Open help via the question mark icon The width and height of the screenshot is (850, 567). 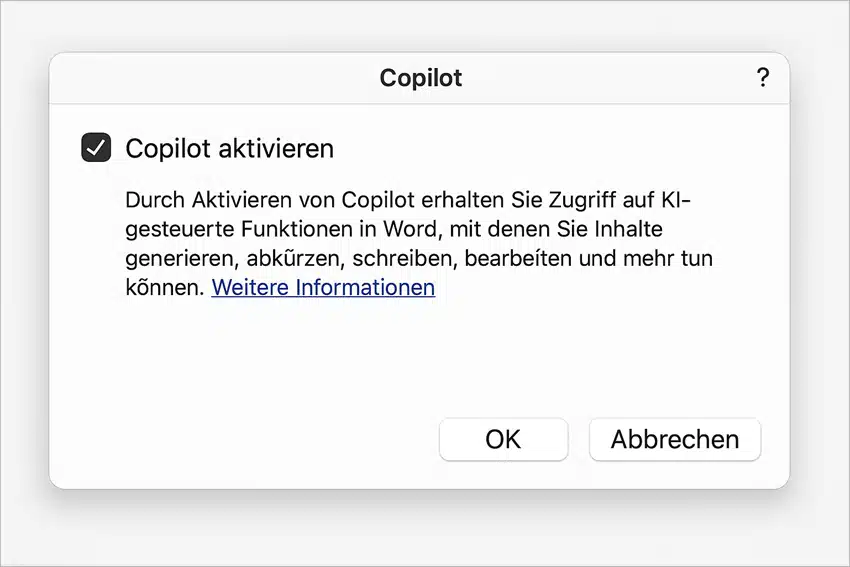[762, 78]
